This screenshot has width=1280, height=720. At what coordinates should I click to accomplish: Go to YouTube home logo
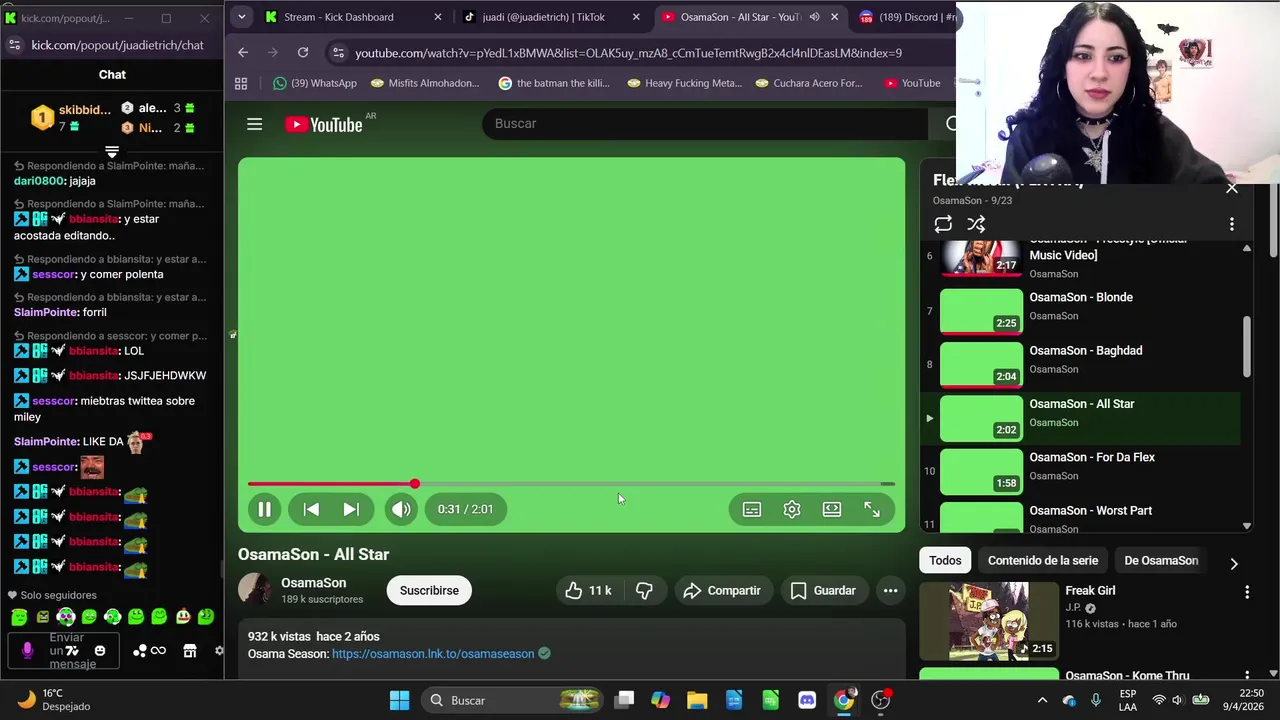click(323, 124)
